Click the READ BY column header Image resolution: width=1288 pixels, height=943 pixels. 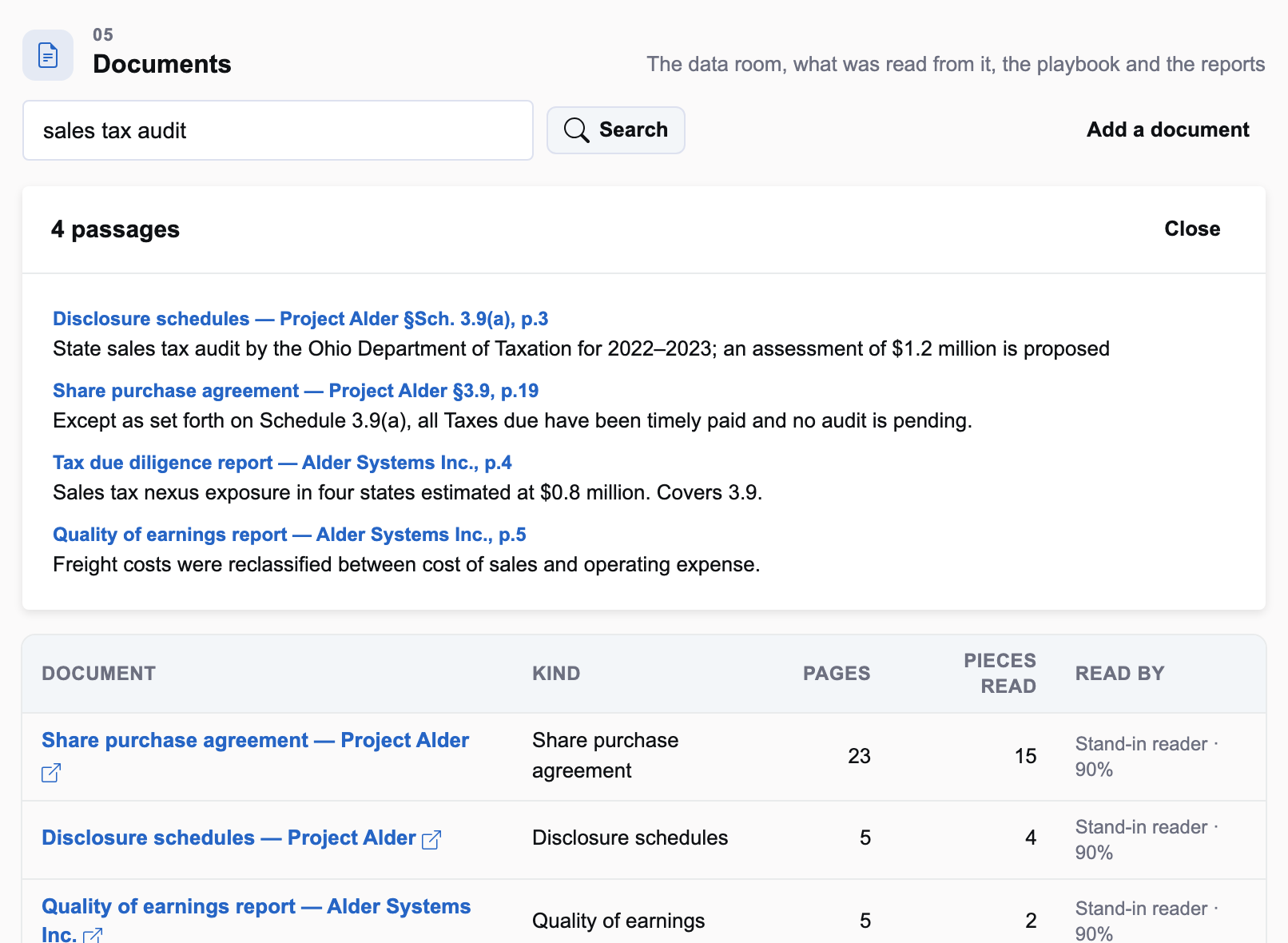click(x=1120, y=674)
